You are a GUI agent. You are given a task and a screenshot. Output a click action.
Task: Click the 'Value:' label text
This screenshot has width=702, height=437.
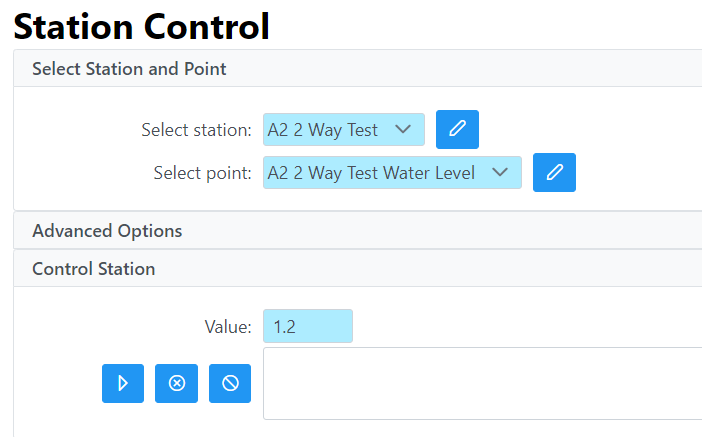[227, 327]
